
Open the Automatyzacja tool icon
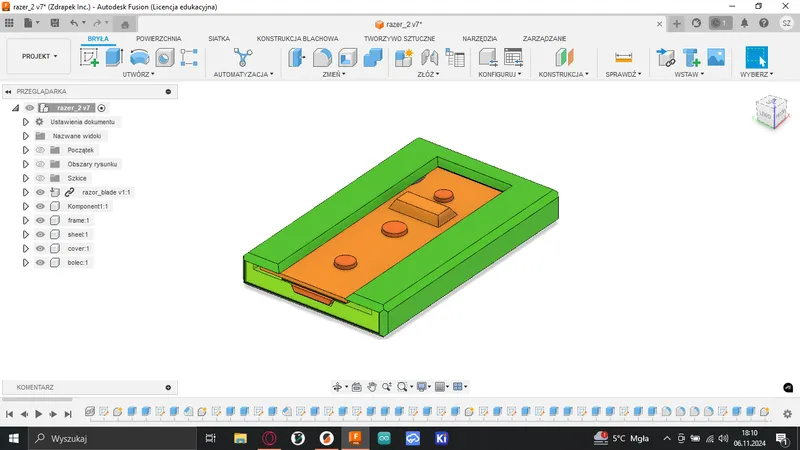coord(242,58)
